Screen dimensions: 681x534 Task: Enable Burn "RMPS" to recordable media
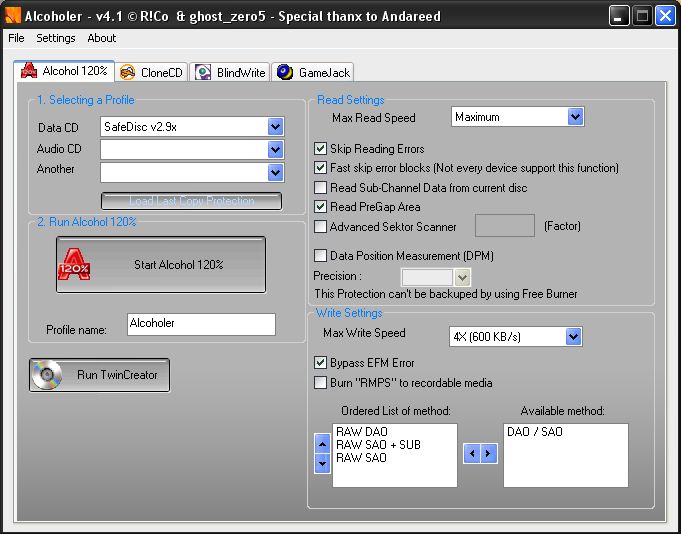[320, 383]
